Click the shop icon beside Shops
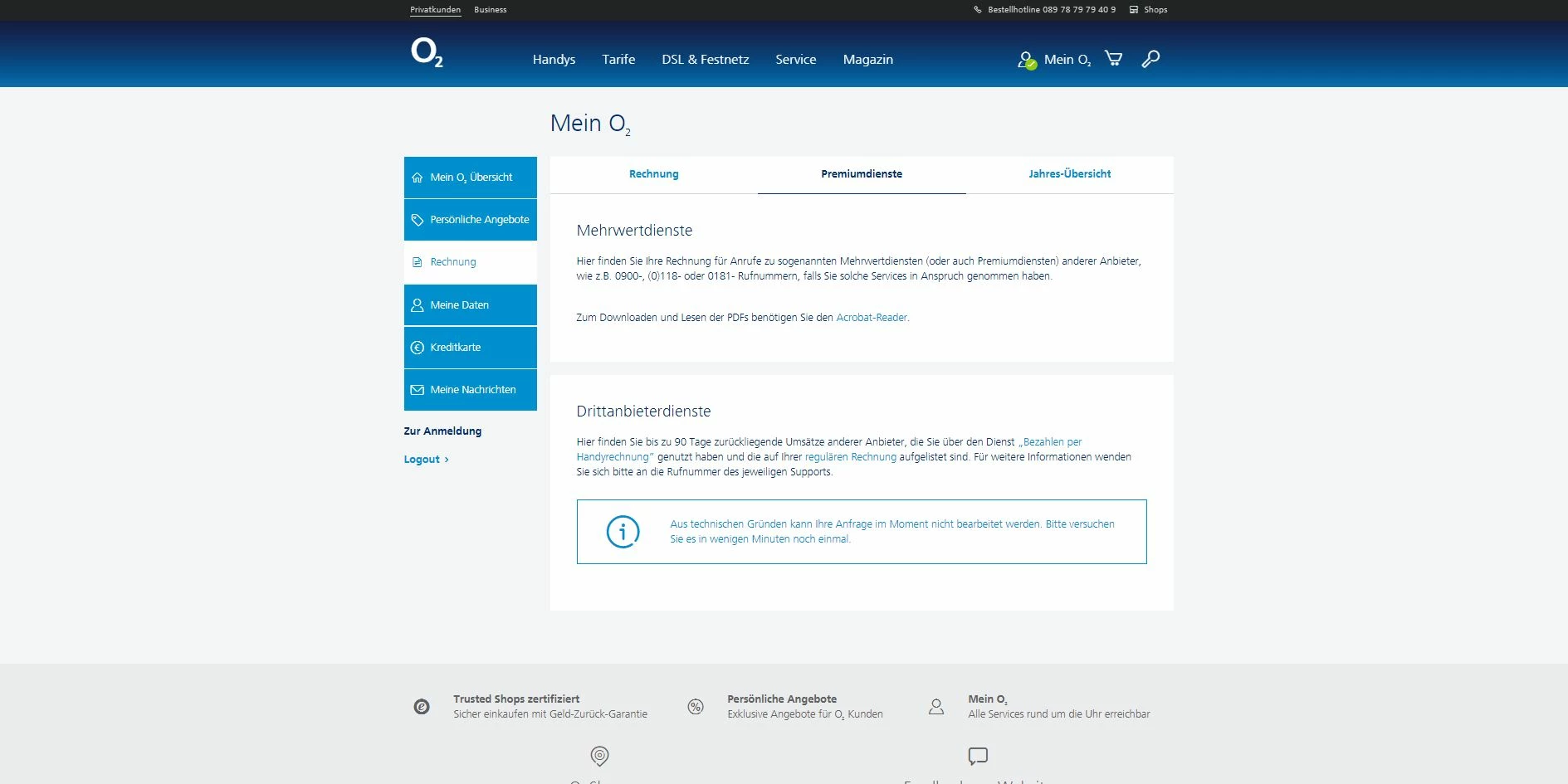Screen dimensions: 1568x784 tap(1134, 10)
